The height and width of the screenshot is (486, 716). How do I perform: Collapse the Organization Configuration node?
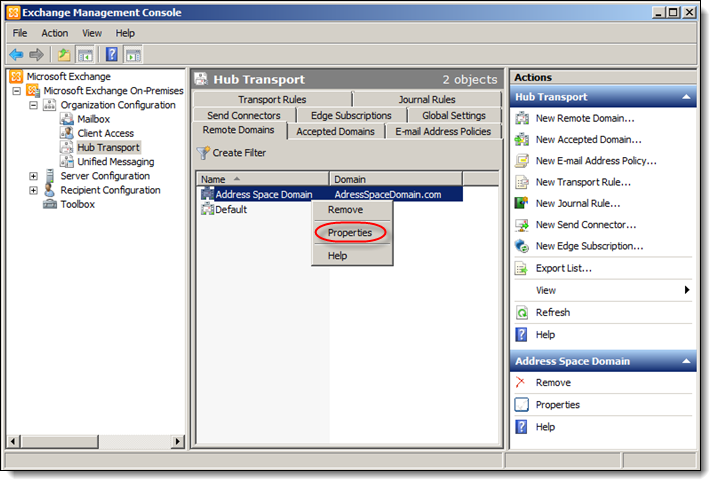click(x=33, y=105)
